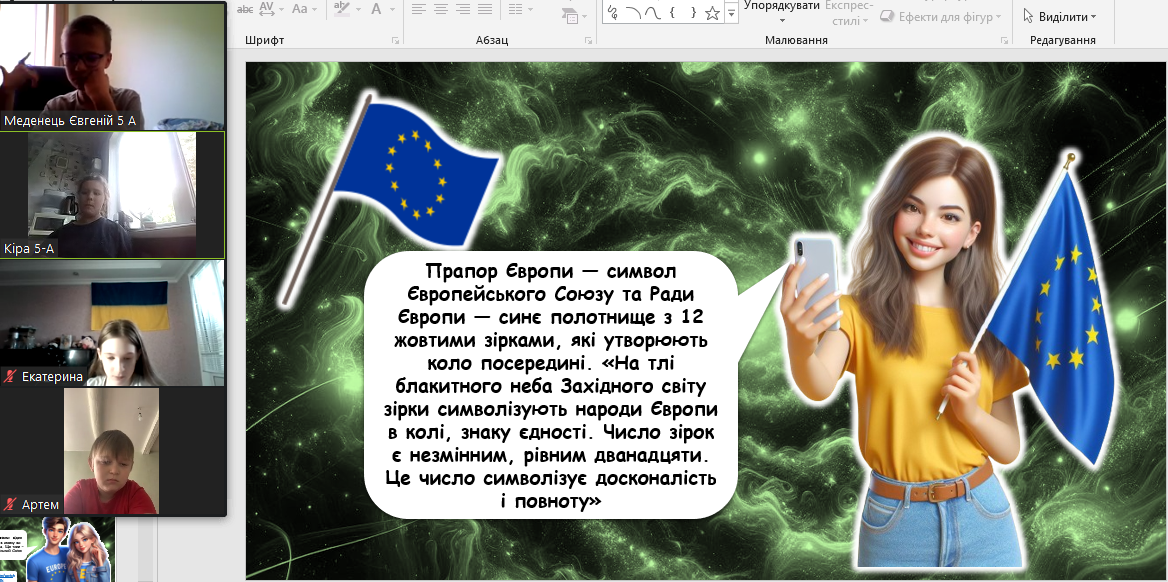Click the Екатерина name label

[52, 377]
